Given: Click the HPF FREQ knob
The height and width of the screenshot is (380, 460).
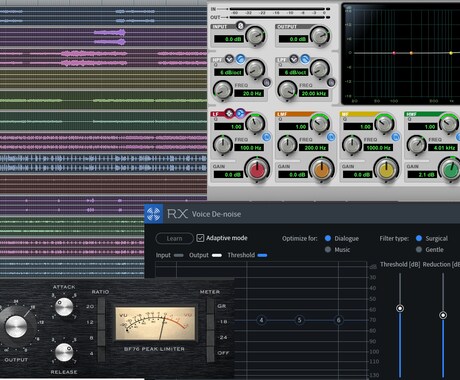Looking at the screenshot, I should point(222,90).
